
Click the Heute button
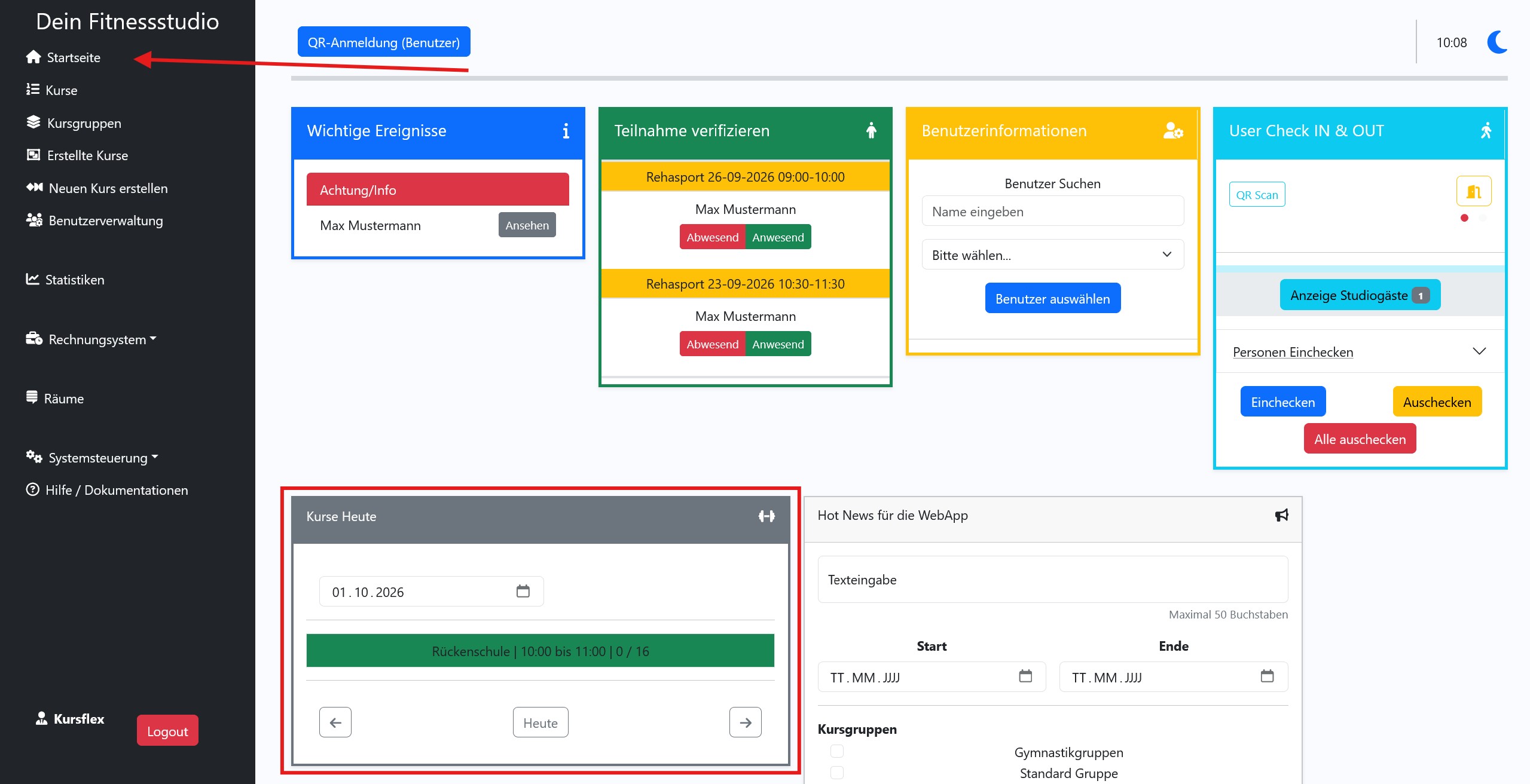540,722
